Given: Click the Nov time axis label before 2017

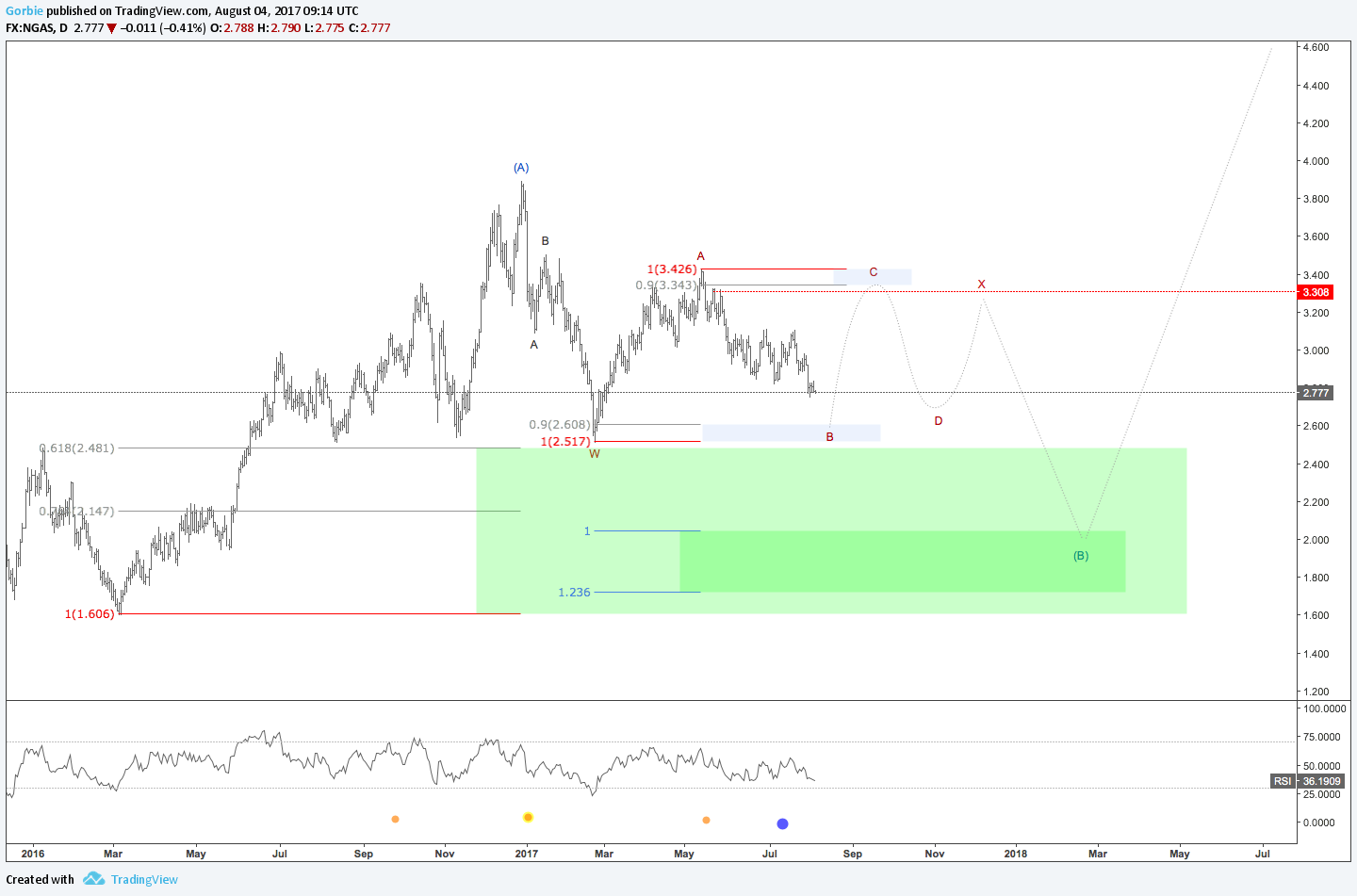Looking at the screenshot, I should (445, 854).
